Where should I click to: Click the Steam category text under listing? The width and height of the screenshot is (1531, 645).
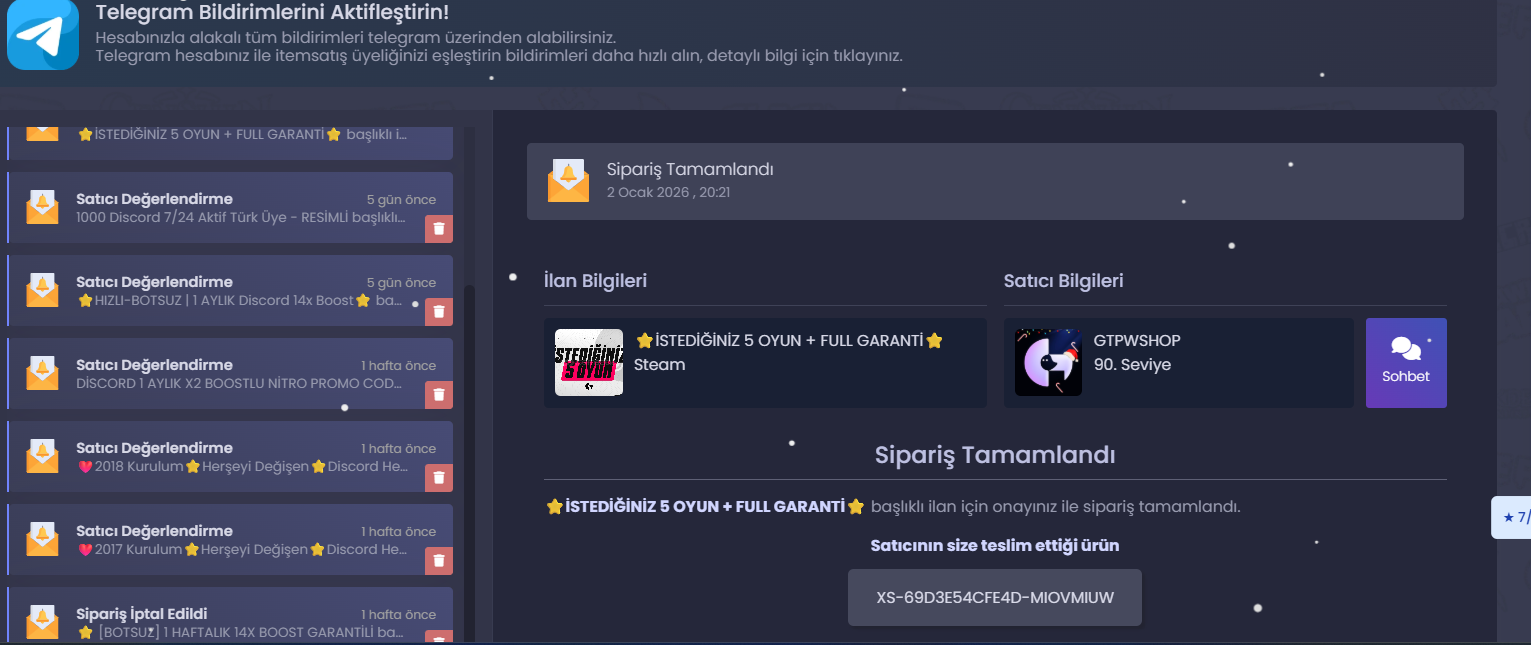660,365
